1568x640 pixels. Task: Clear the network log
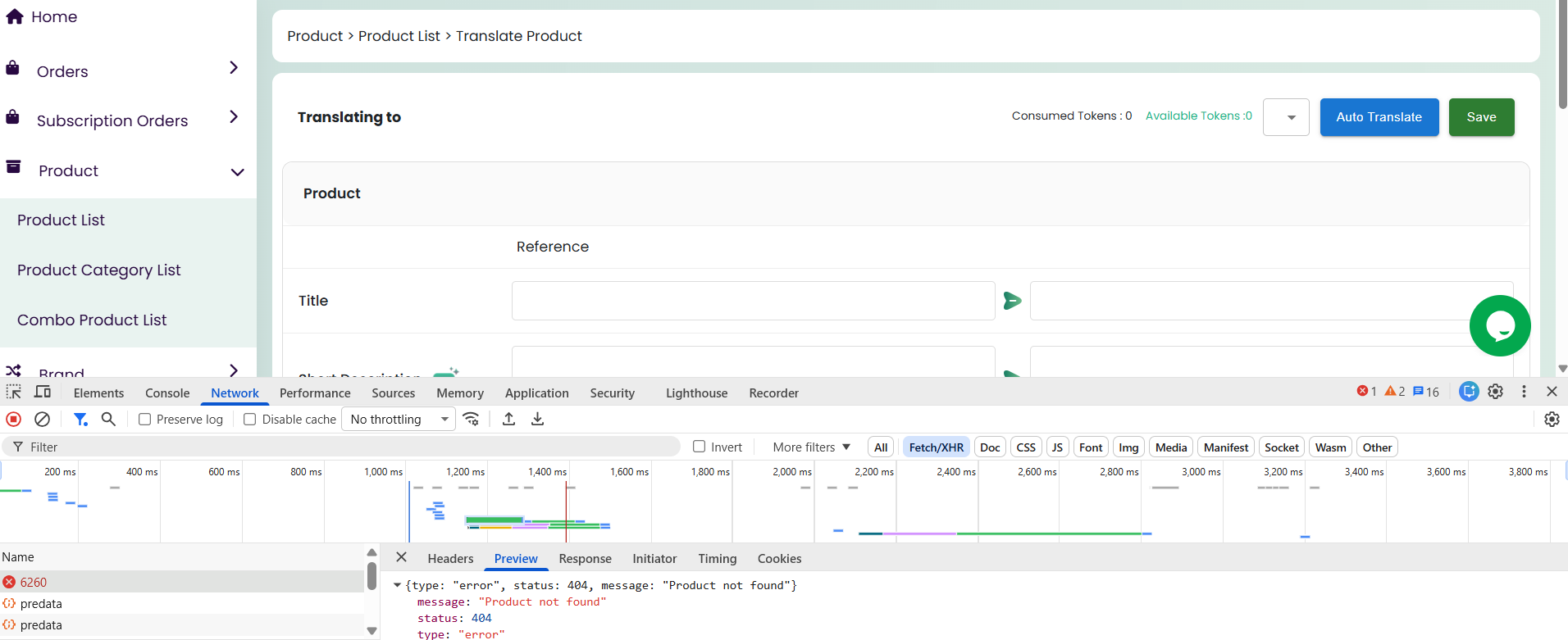[42, 419]
